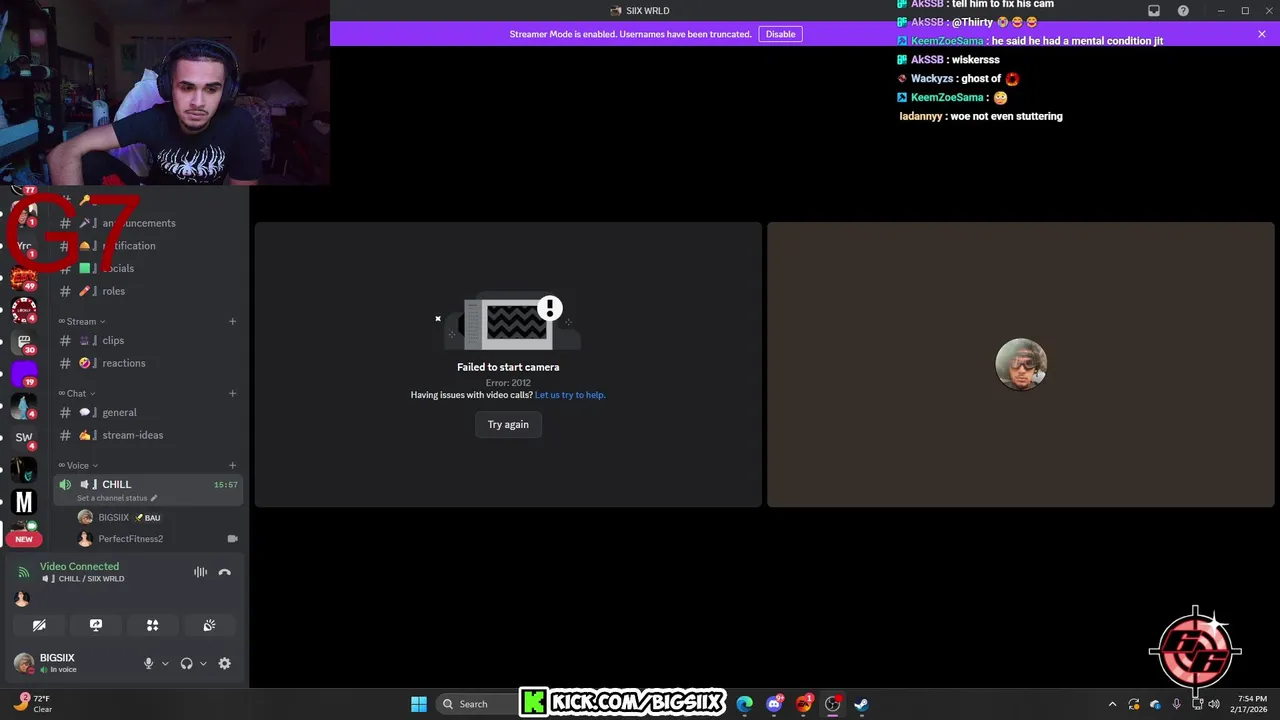
Task: Click the NEW mentions indicator
Action: coord(24,539)
